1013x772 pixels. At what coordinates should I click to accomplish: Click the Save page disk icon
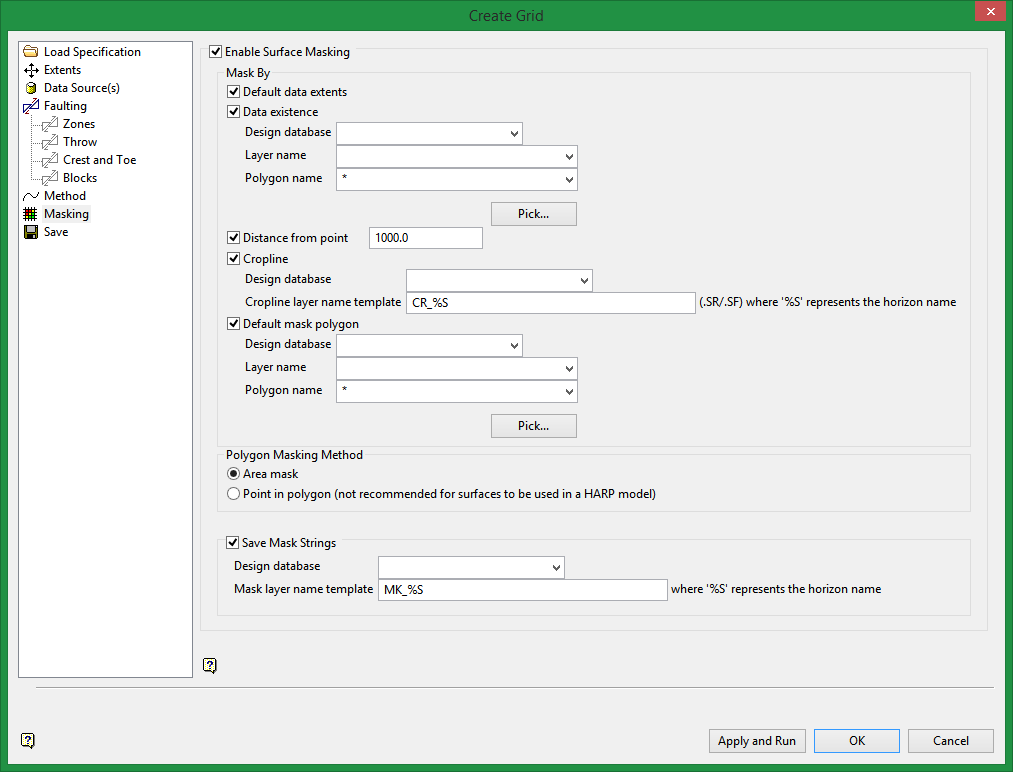tap(32, 231)
